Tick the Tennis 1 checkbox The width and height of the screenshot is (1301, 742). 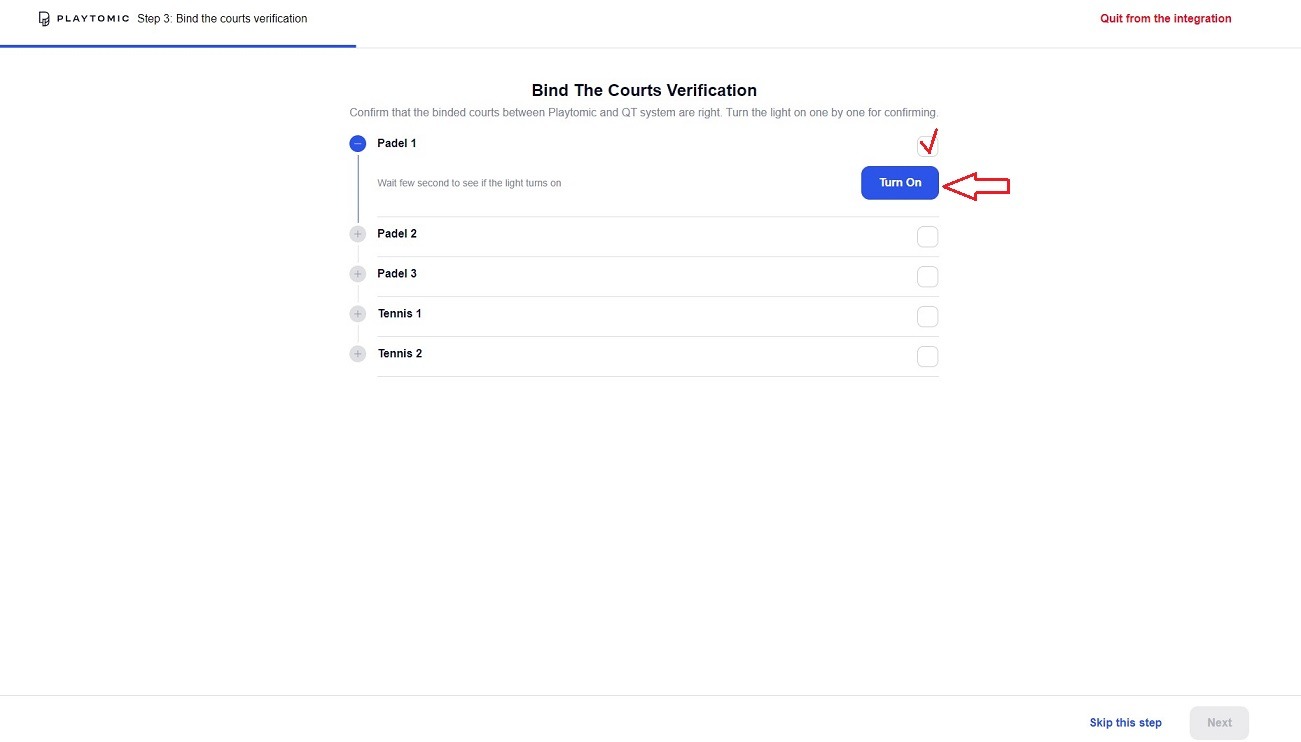click(927, 317)
